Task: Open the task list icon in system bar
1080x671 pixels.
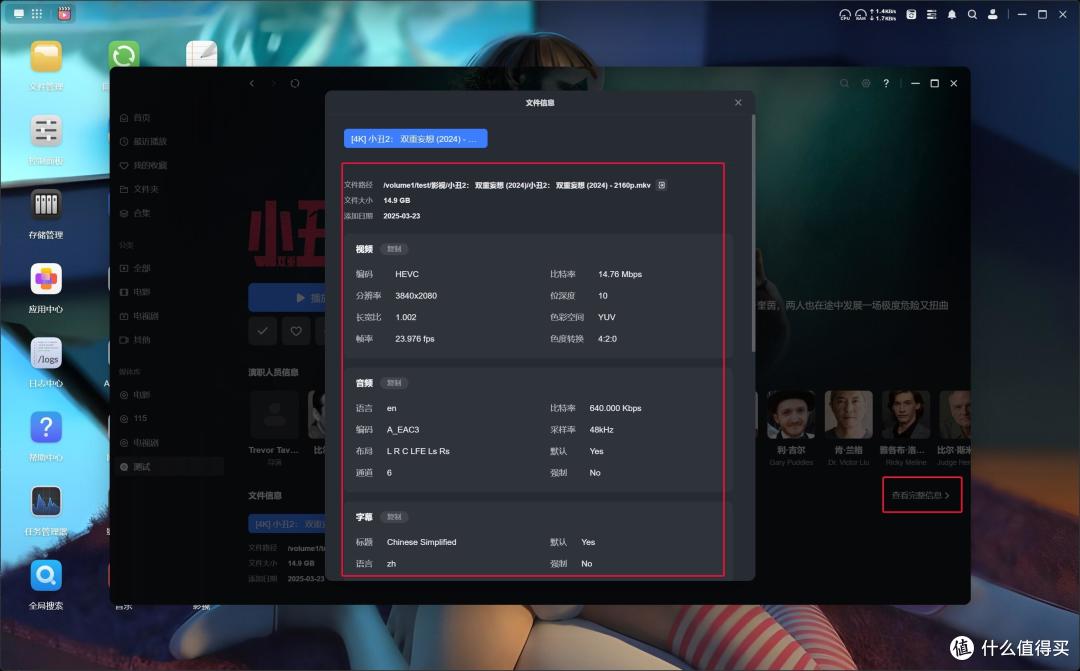Action: click(931, 14)
